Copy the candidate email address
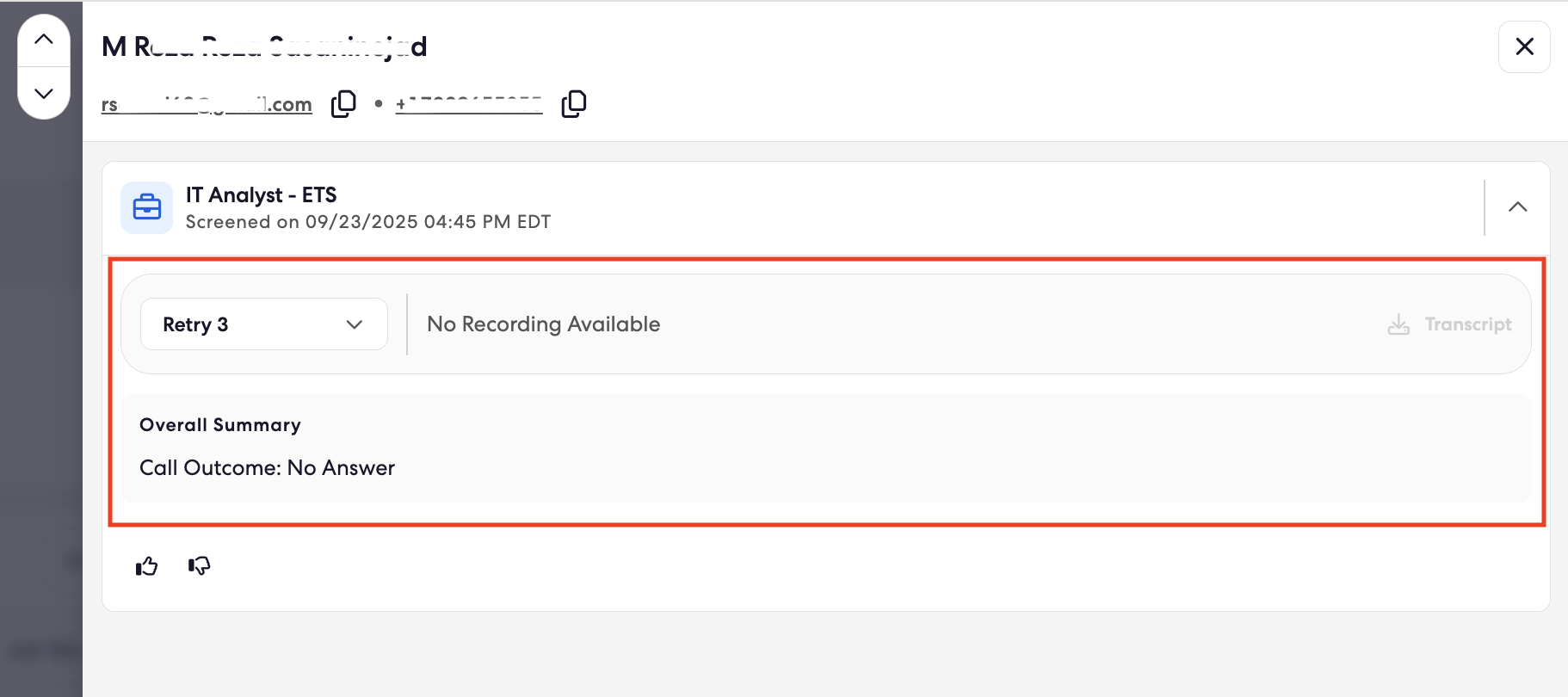This screenshot has height=697, width=1568. tap(343, 104)
